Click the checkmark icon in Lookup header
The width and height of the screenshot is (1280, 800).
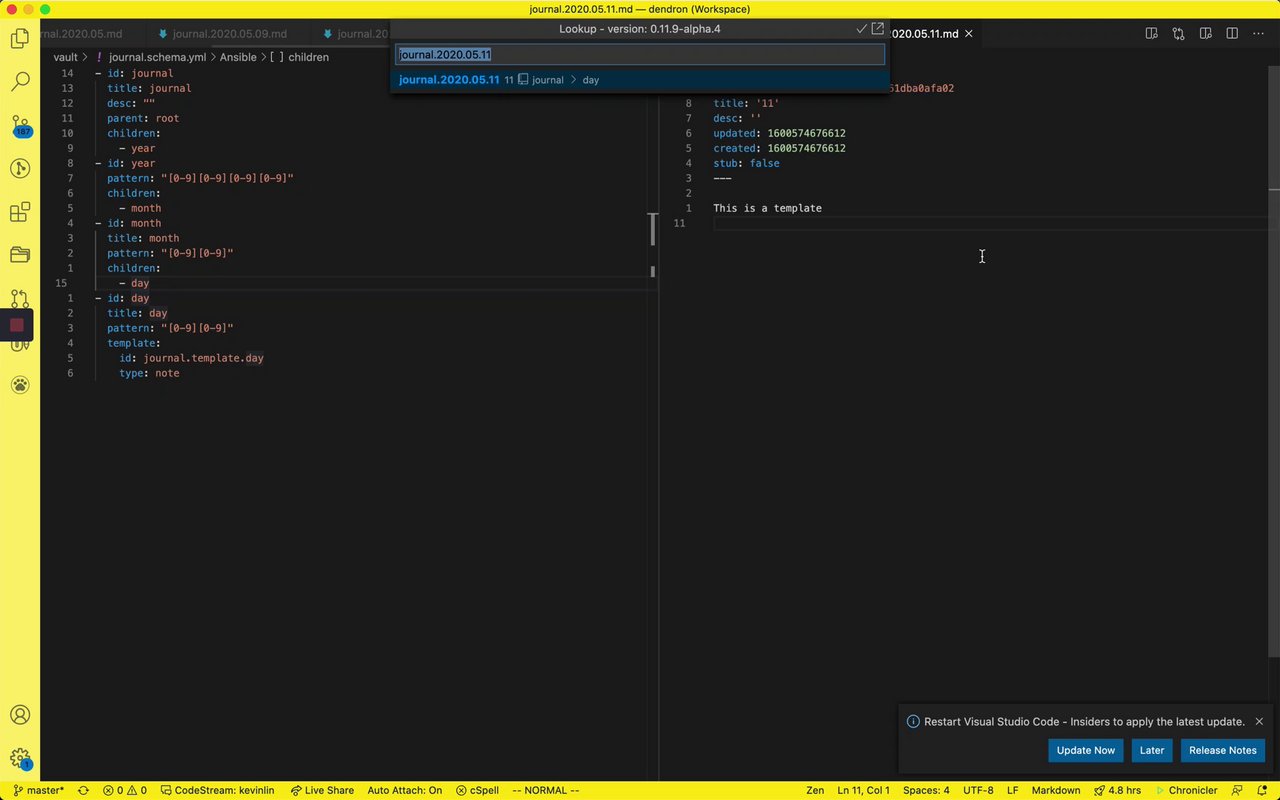(861, 29)
